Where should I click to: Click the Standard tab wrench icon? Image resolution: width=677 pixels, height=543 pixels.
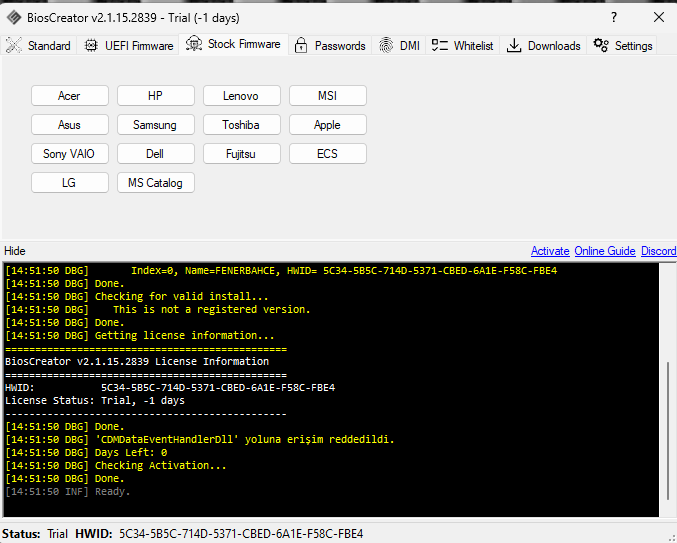pos(14,46)
